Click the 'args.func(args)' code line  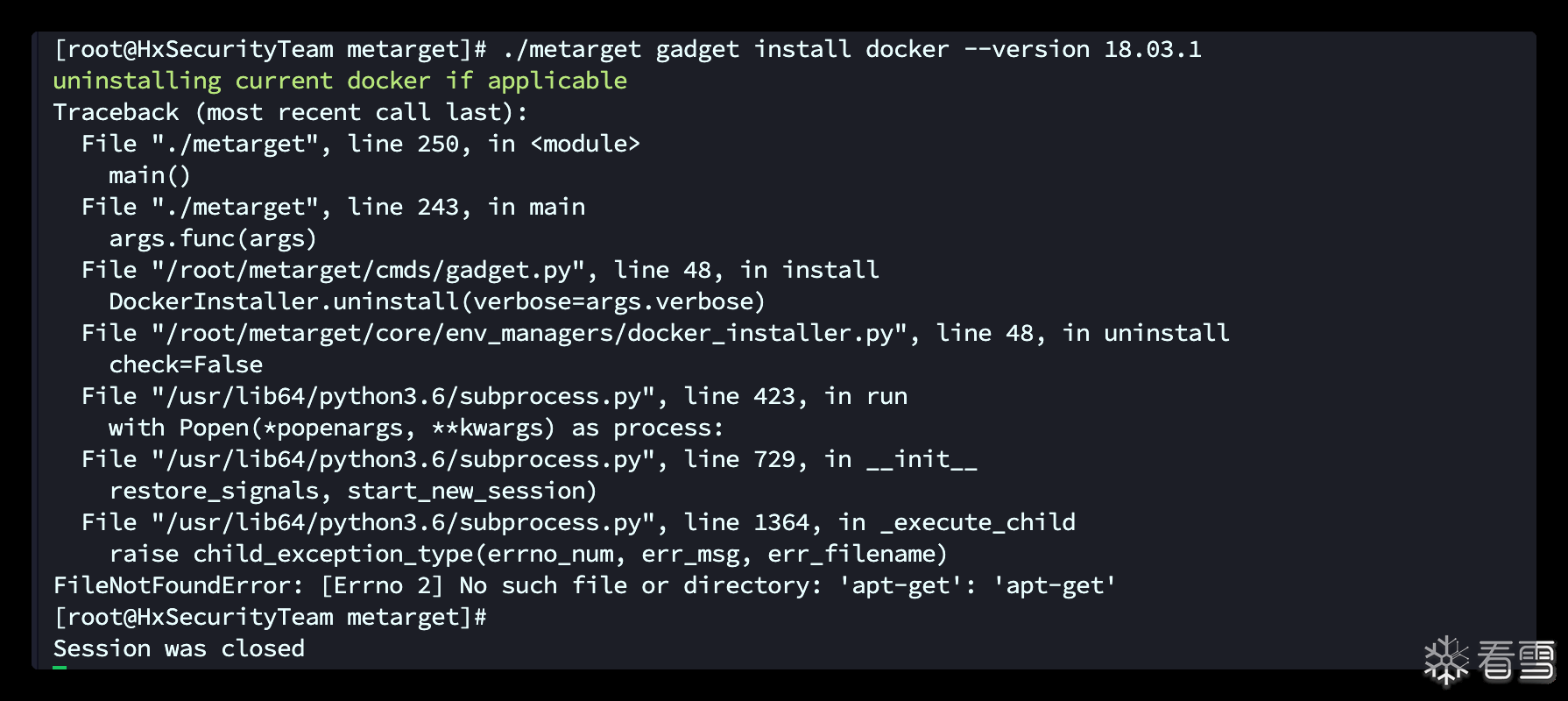[x=212, y=238]
